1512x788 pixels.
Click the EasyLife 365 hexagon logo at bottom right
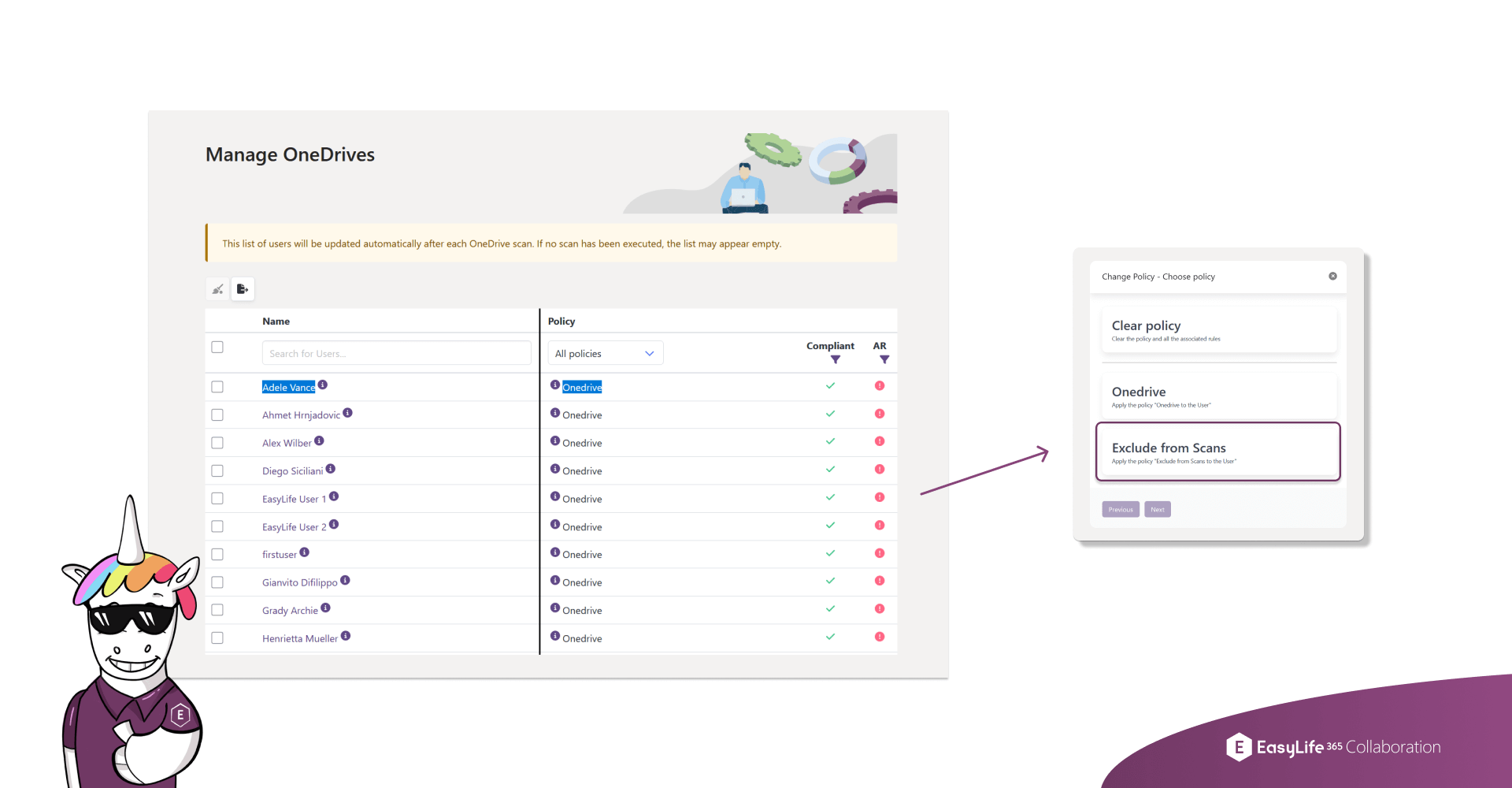(x=1238, y=746)
